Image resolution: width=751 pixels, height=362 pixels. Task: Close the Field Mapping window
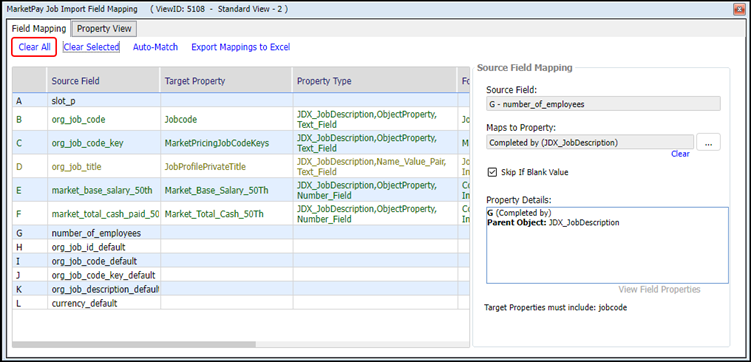(x=738, y=9)
